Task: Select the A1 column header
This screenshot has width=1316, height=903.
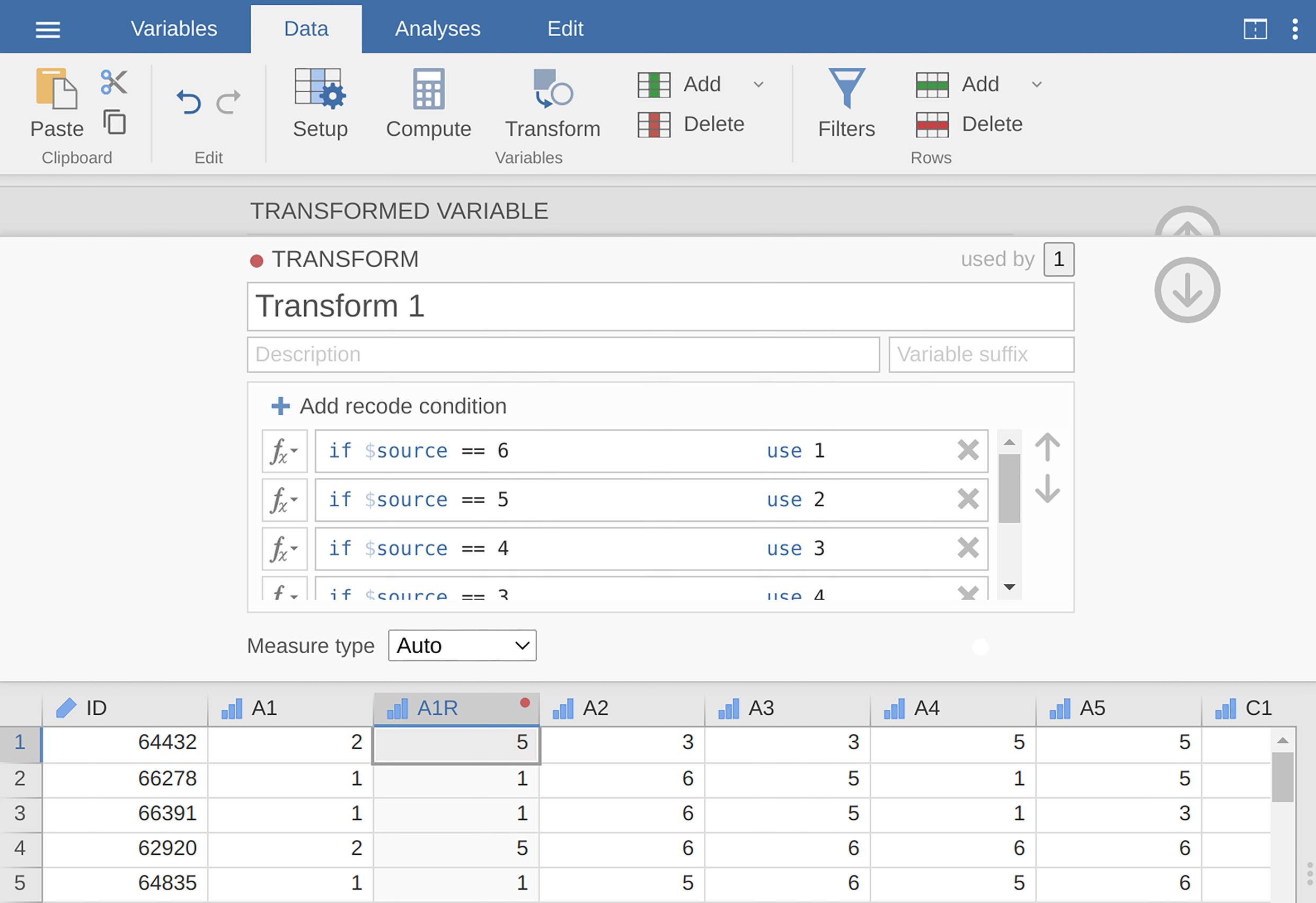Action: coord(290,708)
